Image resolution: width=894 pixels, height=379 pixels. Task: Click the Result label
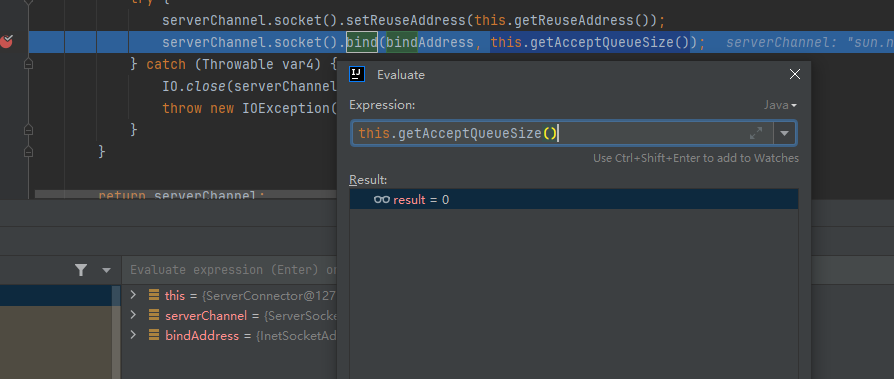pyautogui.click(x=368, y=180)
